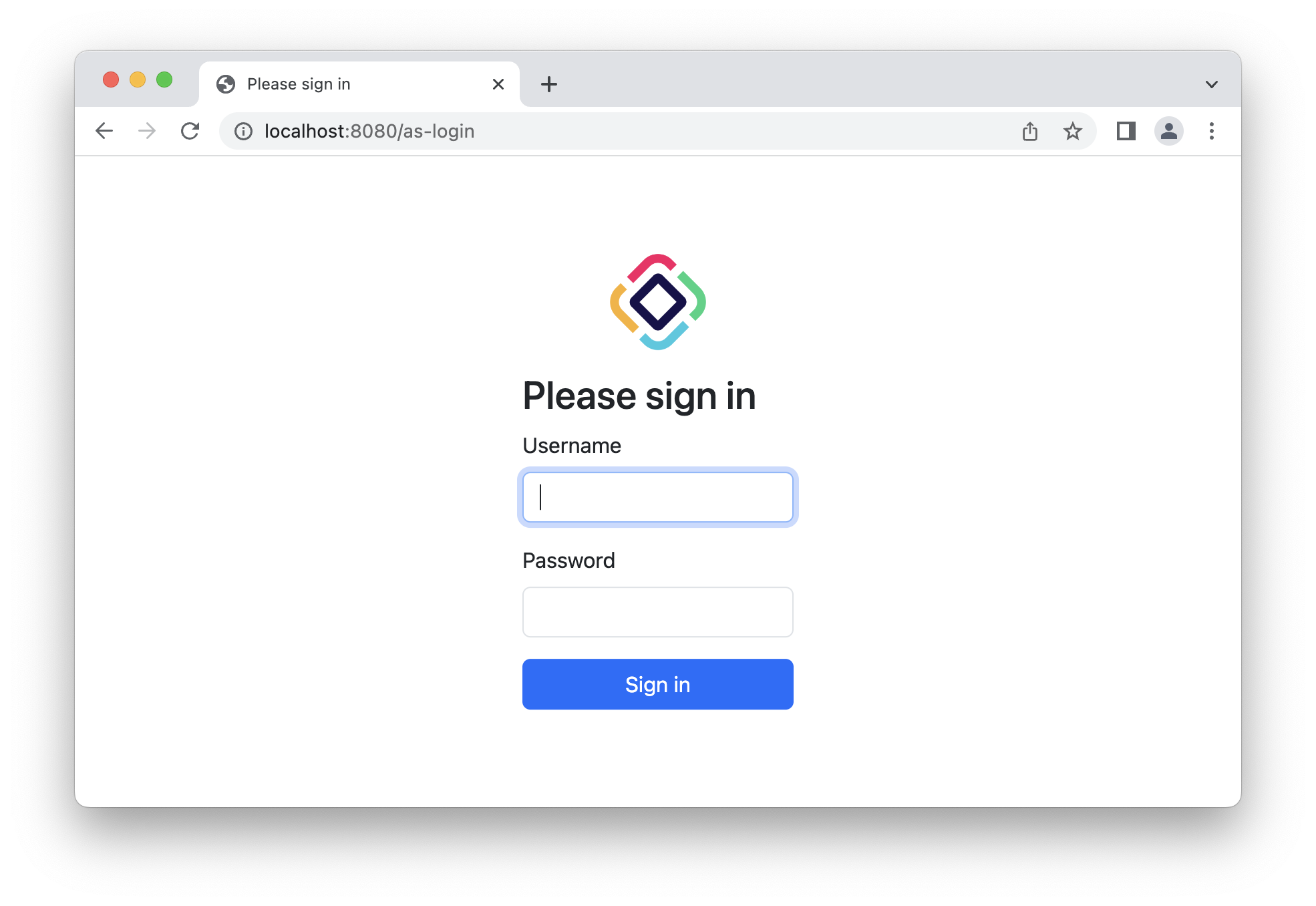Open the side panel icon

point(1126,131)
